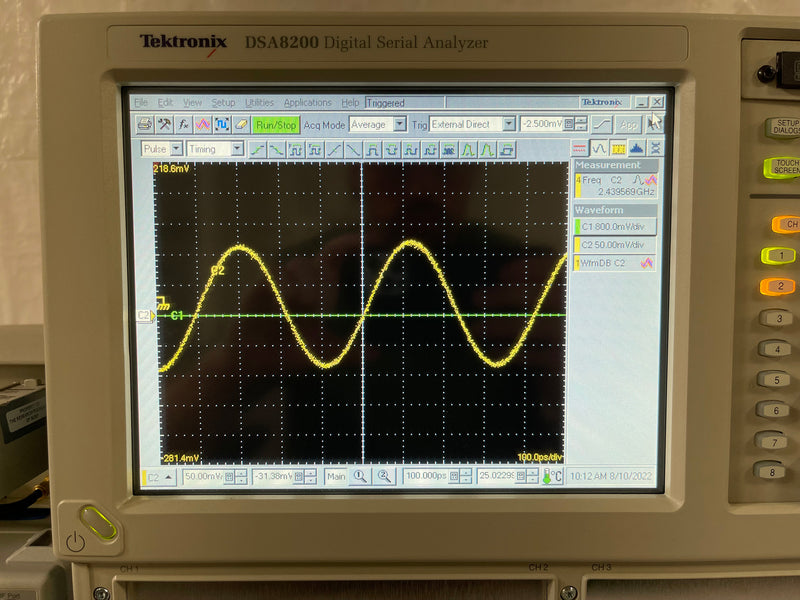Open the File menu

click(141, 103)
